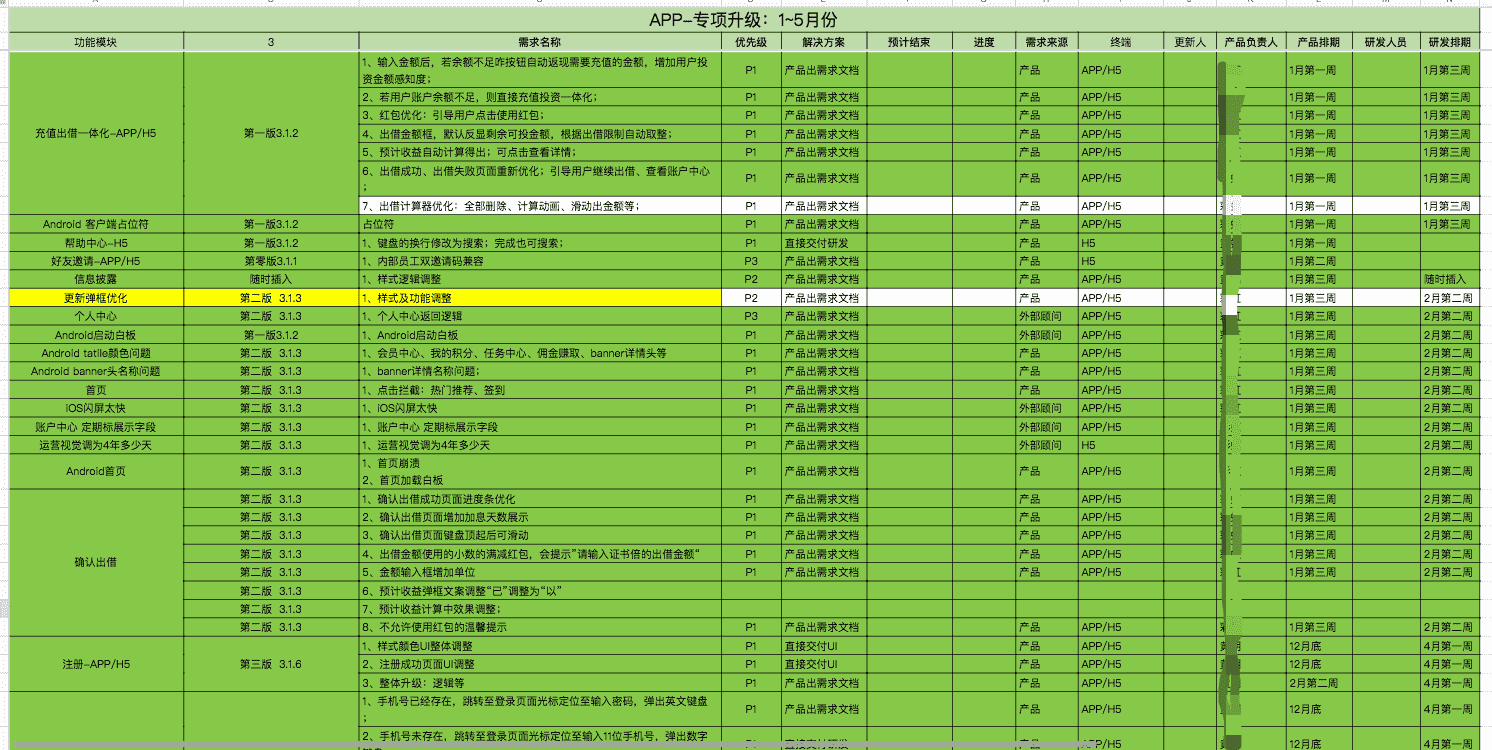Click "1、确认出借成功页面进度条优化" cell
Viewport: 1492px width, 750px height.
pos(540,499)
